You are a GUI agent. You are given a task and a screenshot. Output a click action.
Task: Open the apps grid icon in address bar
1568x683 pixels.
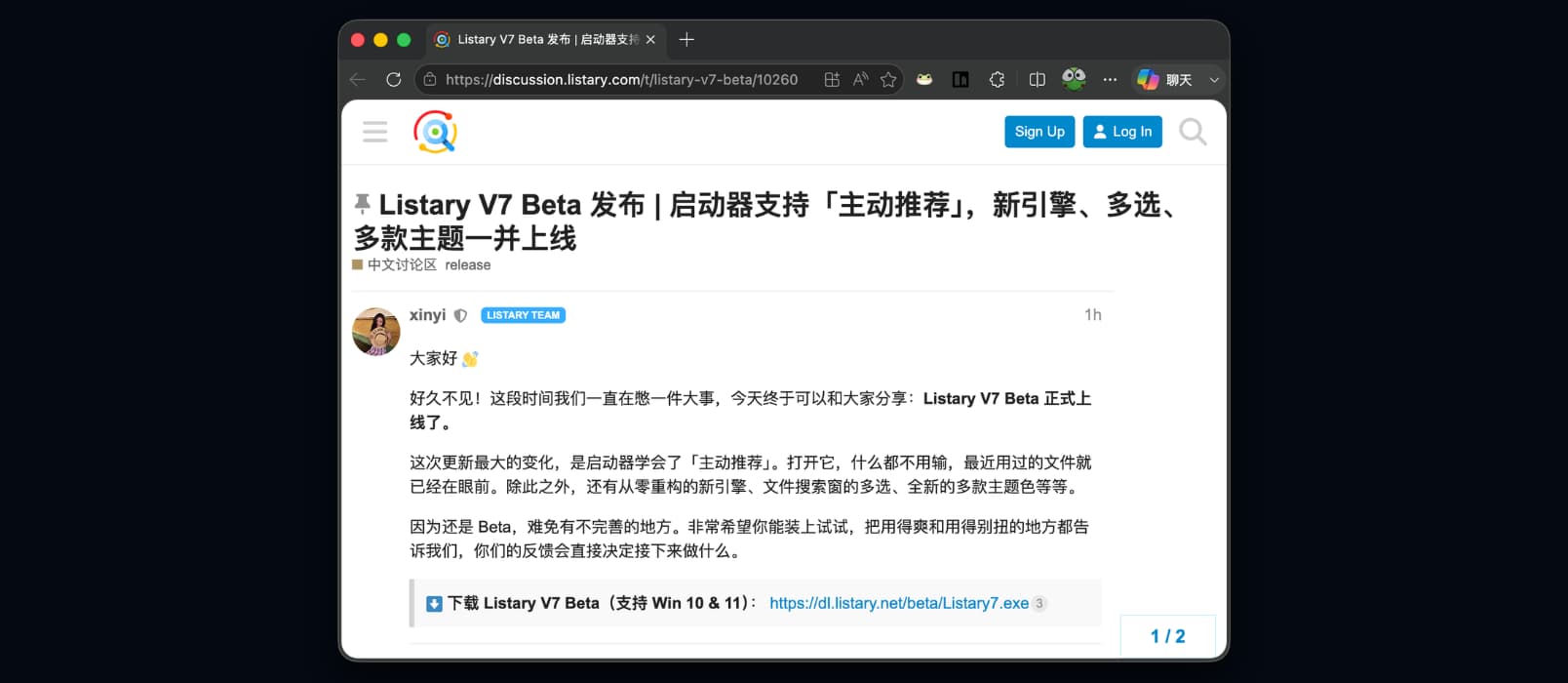[x=832, y=80]
